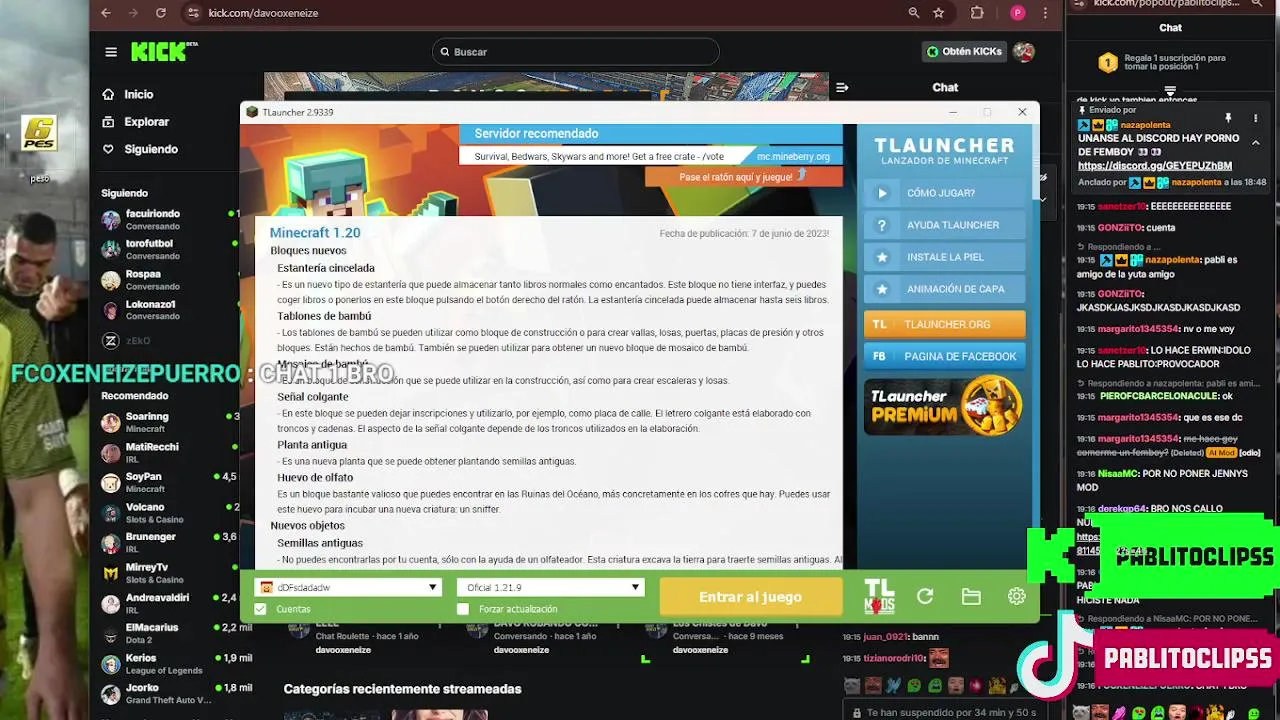The image size is (1280, 720).
Task: Open Chrome profile avatar P
Action: coord(1018,13)
